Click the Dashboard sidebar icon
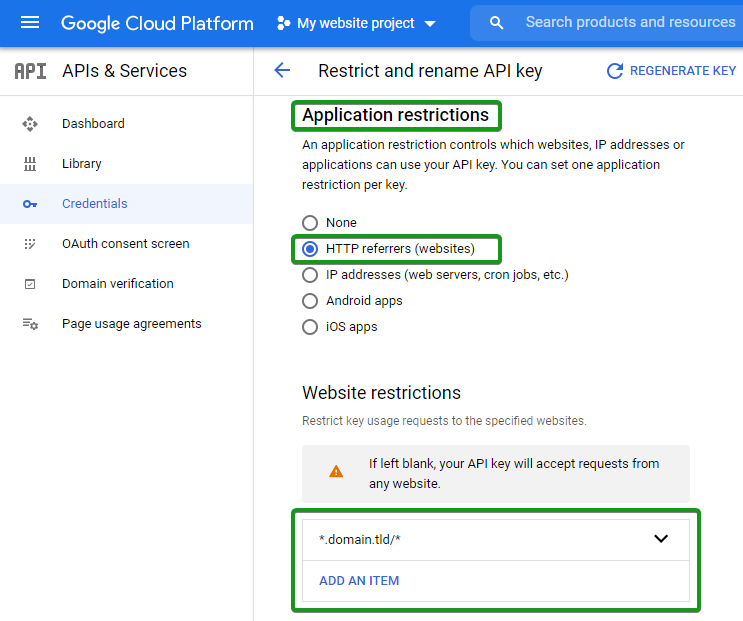This screenshot has height=621, width=743. [x=30, y=124]
